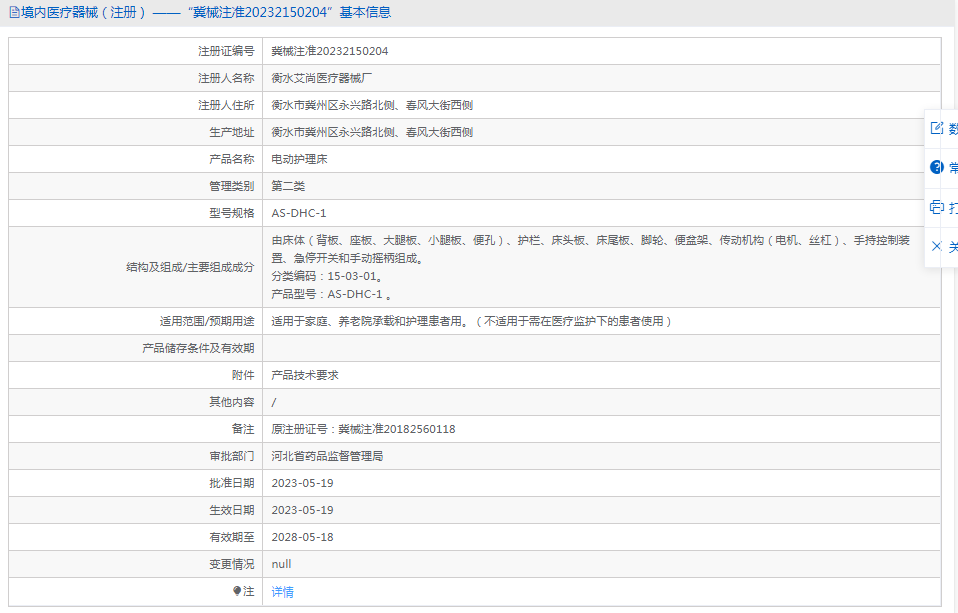Click the 审批部门 label

232,456
